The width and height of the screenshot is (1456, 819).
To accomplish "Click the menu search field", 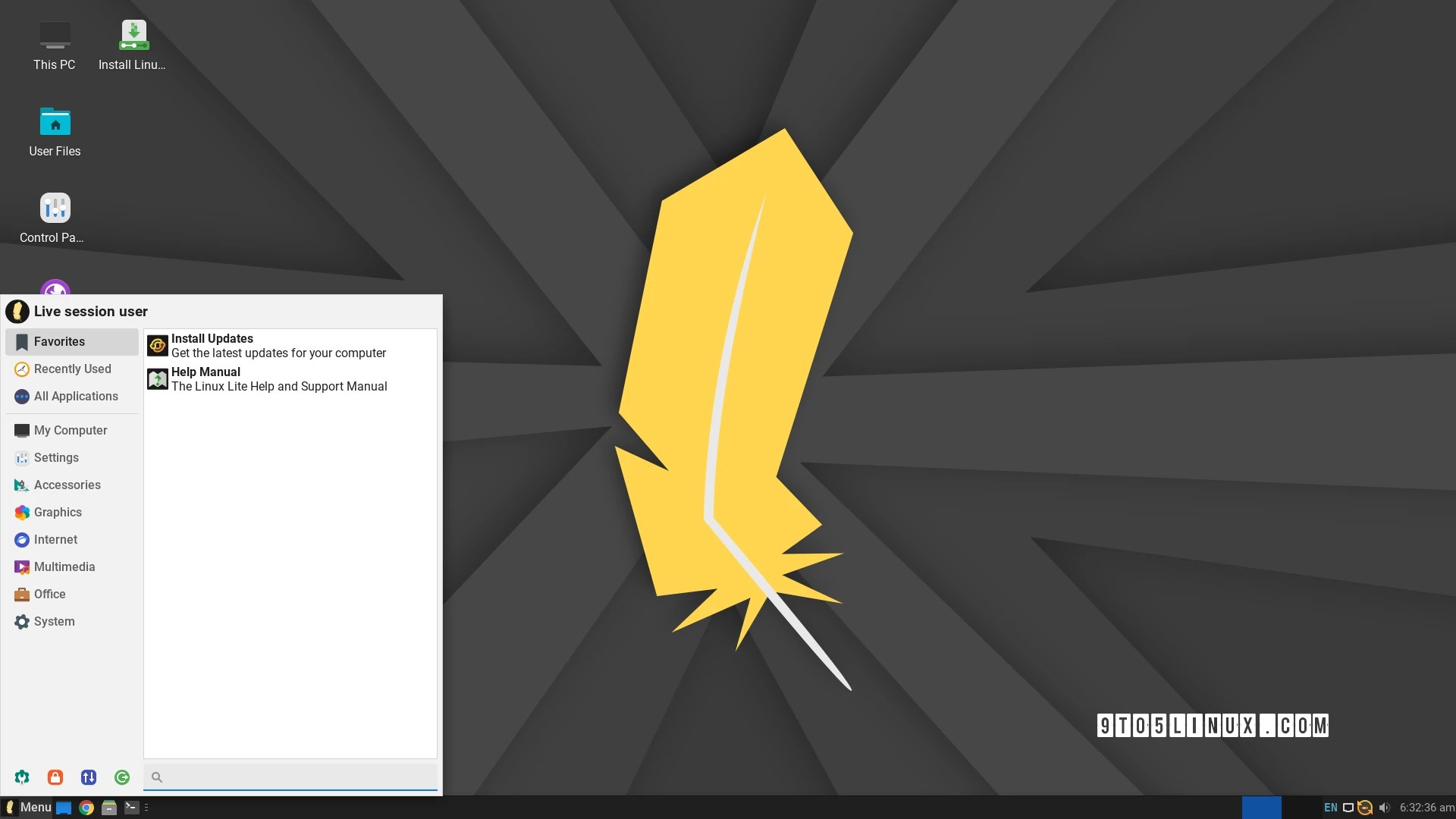I will click(x=296, y=777).
